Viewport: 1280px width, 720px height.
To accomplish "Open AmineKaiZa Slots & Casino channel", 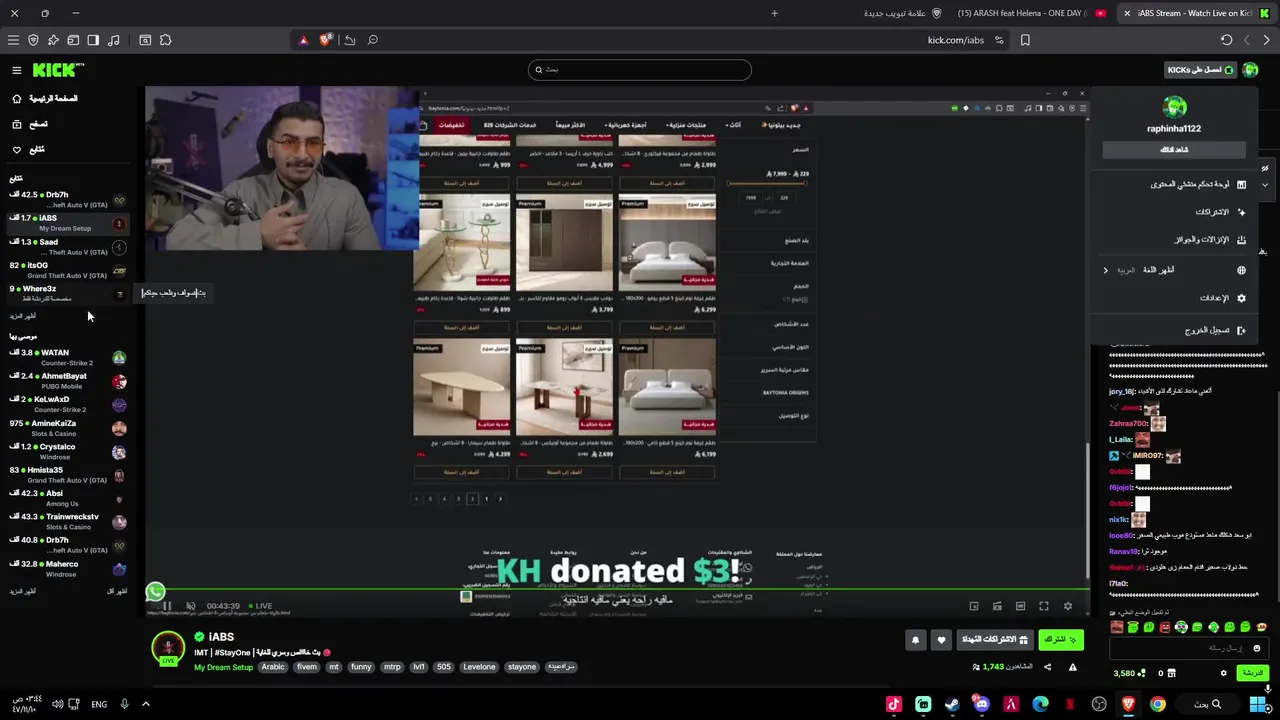I will 67,428.
